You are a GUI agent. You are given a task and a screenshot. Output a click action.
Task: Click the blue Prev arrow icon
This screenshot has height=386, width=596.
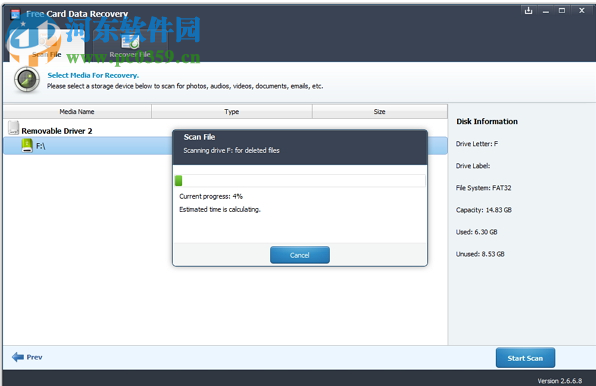click(18, 357)
